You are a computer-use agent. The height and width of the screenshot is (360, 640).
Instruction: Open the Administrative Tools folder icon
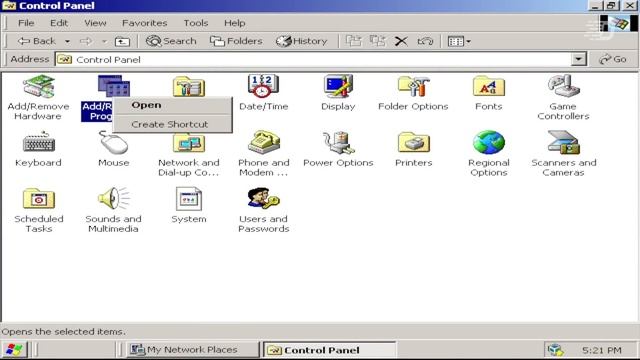[x=189, y=86]
